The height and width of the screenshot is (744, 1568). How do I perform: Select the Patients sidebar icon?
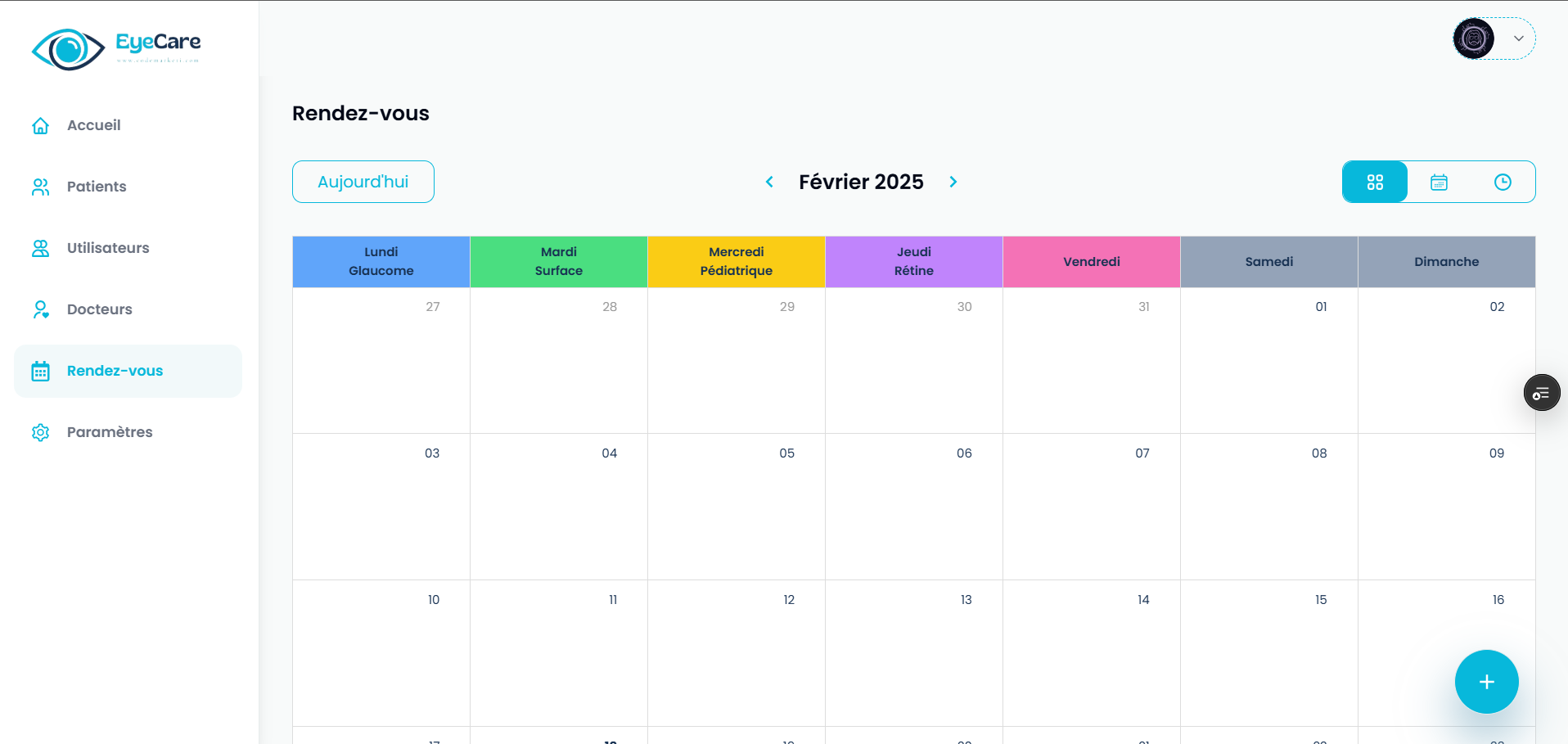(40, 187)
